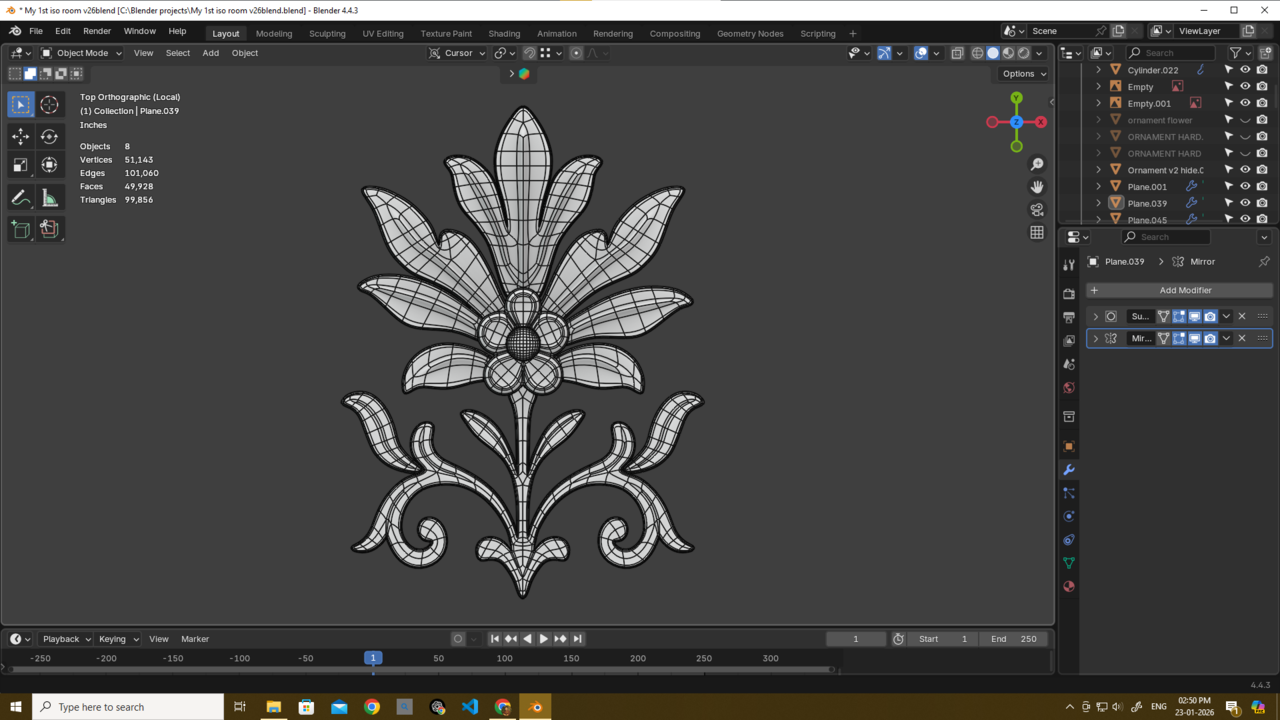Viewport: 1280px width, 720px height.
Task: Open the Object Data properties tab
Action: point(1069,563)
